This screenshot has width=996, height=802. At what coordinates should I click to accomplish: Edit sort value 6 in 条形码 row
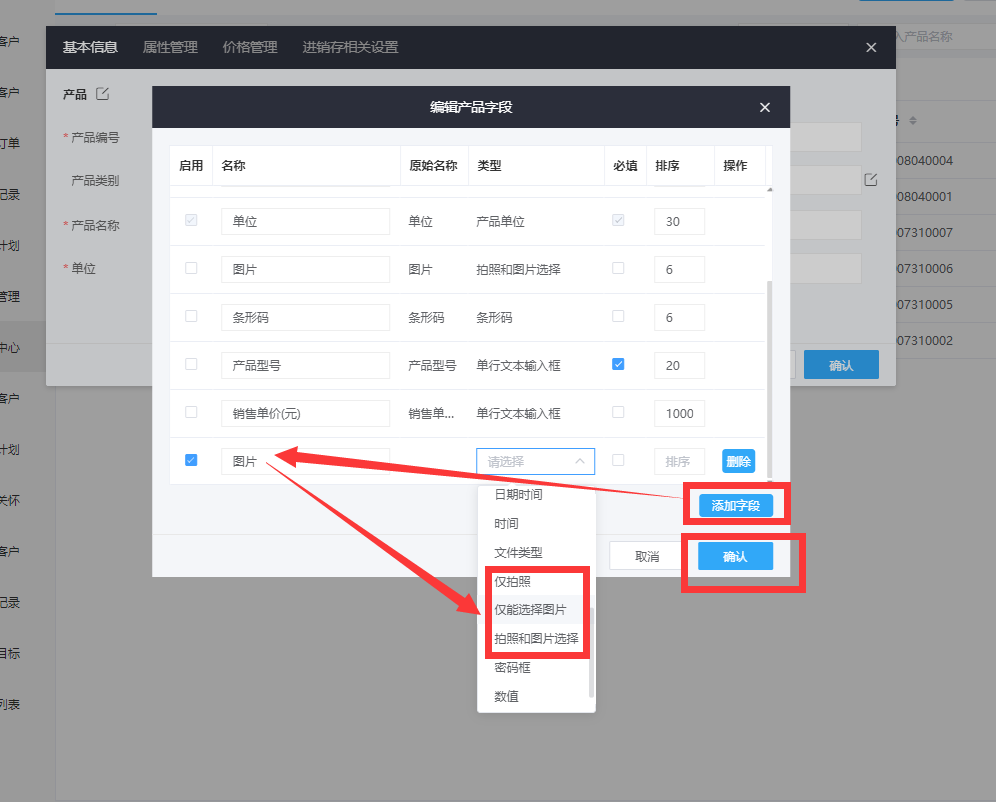click(x=680, y=317)
